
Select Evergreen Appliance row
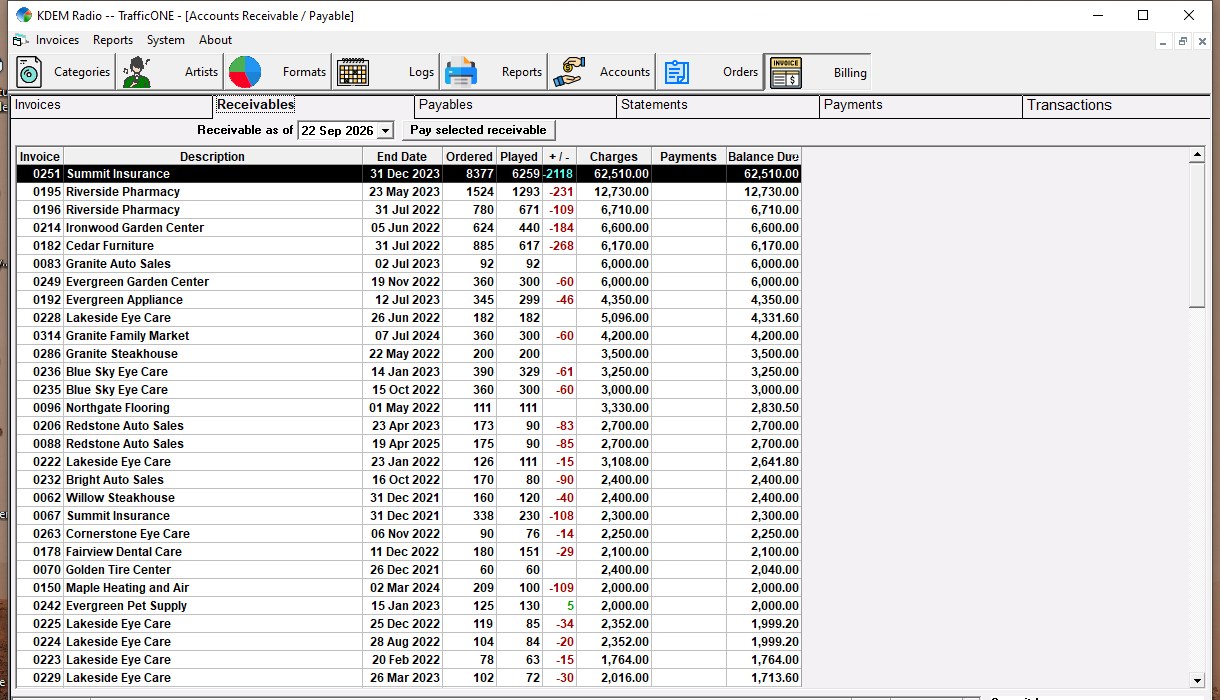408,300
